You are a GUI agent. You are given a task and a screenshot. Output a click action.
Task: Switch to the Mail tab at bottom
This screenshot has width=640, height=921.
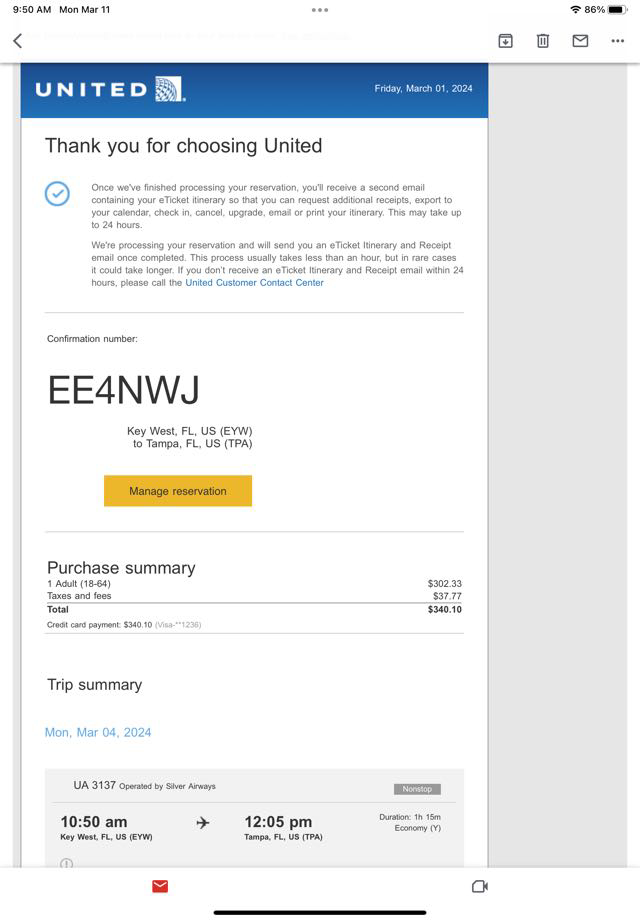(160, 886)
